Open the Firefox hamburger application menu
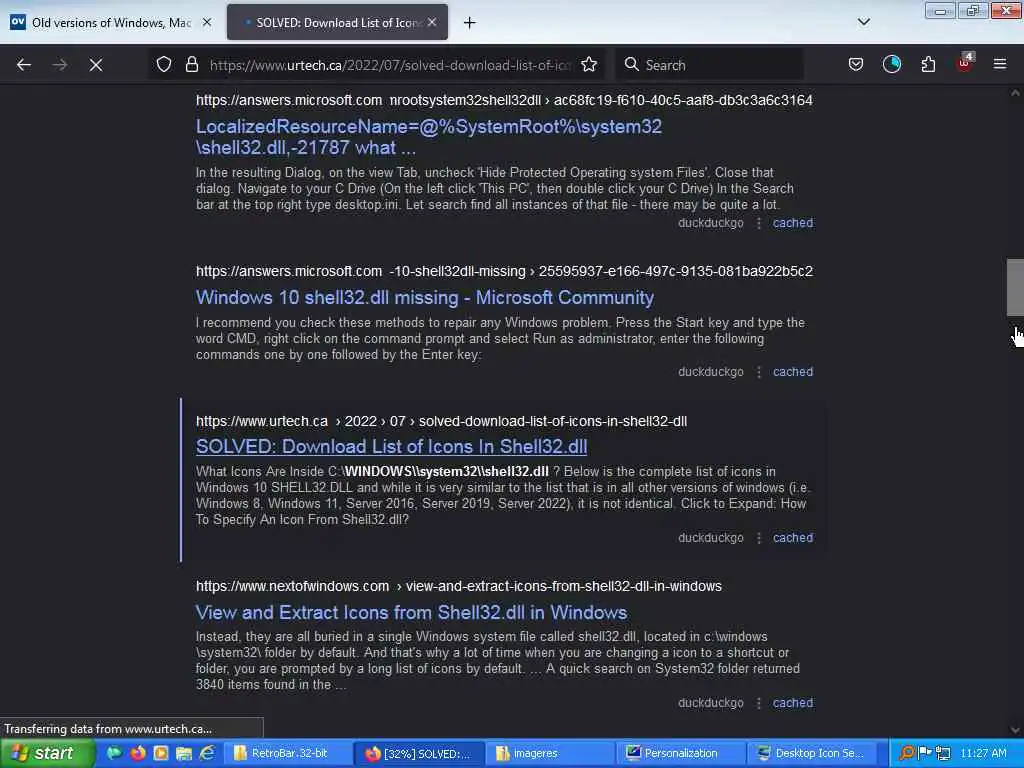 coord(1000,64)
